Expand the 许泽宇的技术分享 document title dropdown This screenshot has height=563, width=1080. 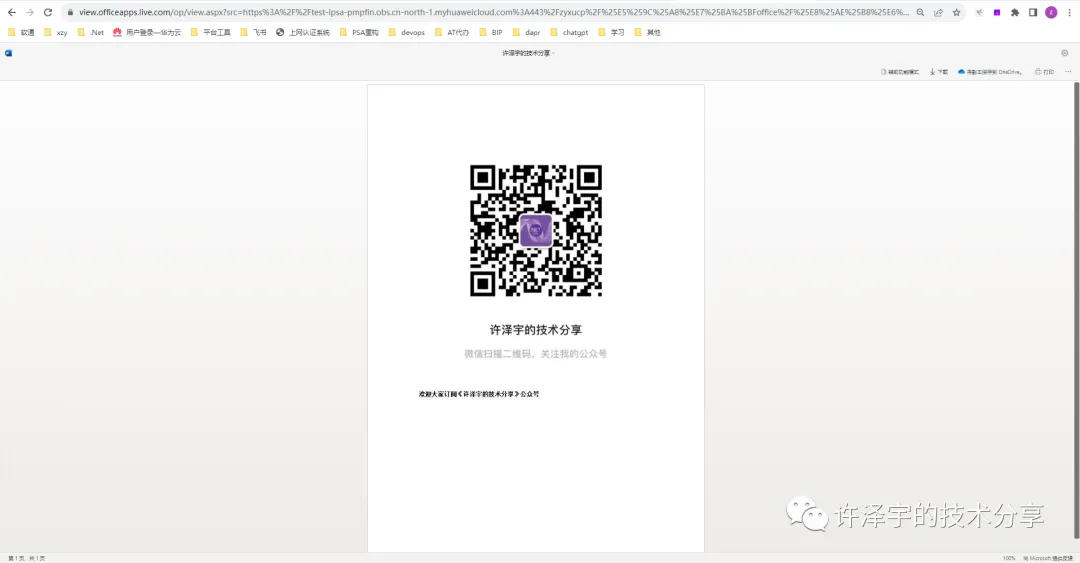528,53
